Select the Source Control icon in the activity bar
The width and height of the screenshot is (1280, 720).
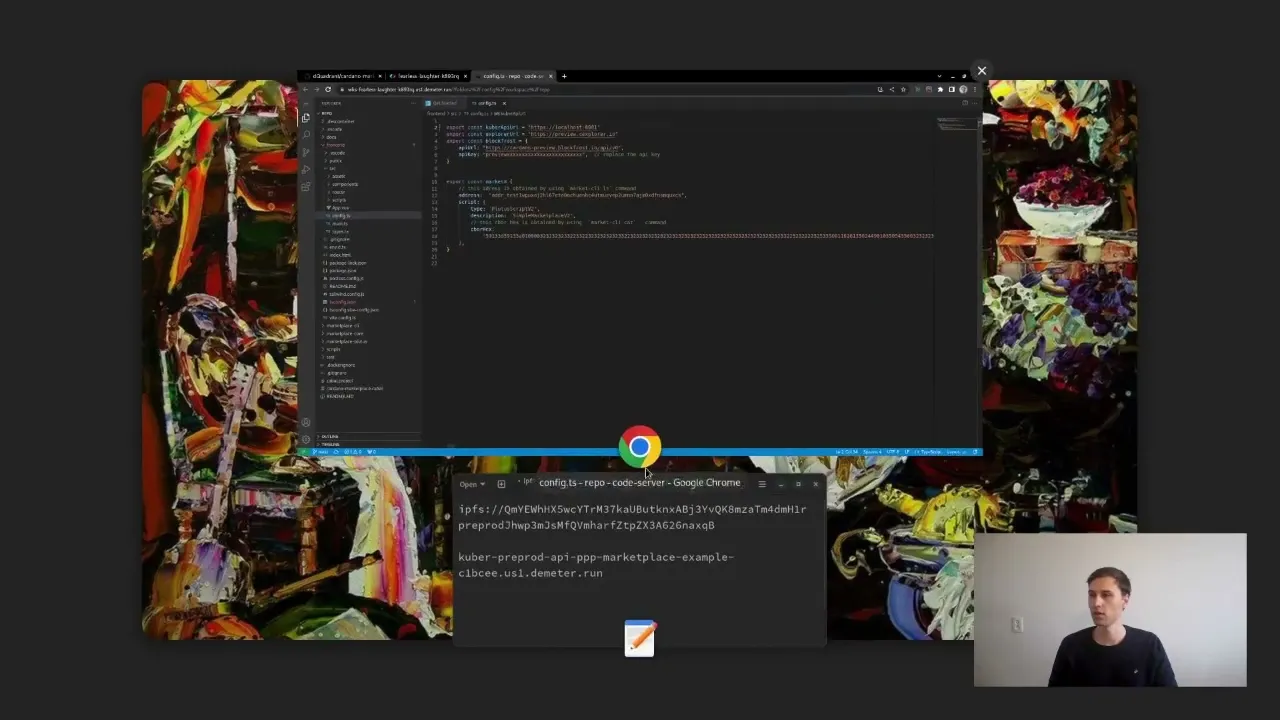(x=306, y=150)
